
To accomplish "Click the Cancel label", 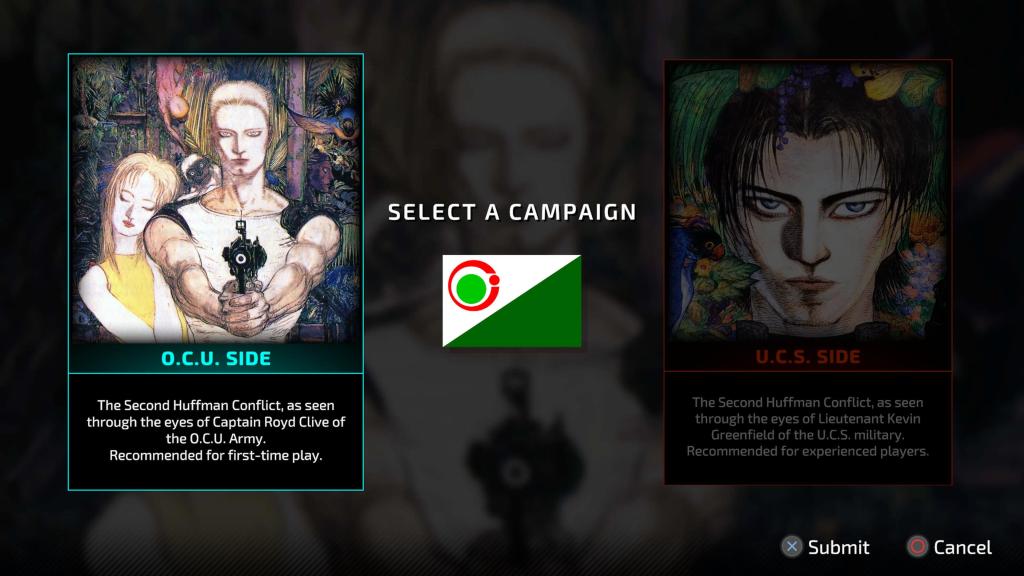I will pyautogui.click(x=963, y=547).
